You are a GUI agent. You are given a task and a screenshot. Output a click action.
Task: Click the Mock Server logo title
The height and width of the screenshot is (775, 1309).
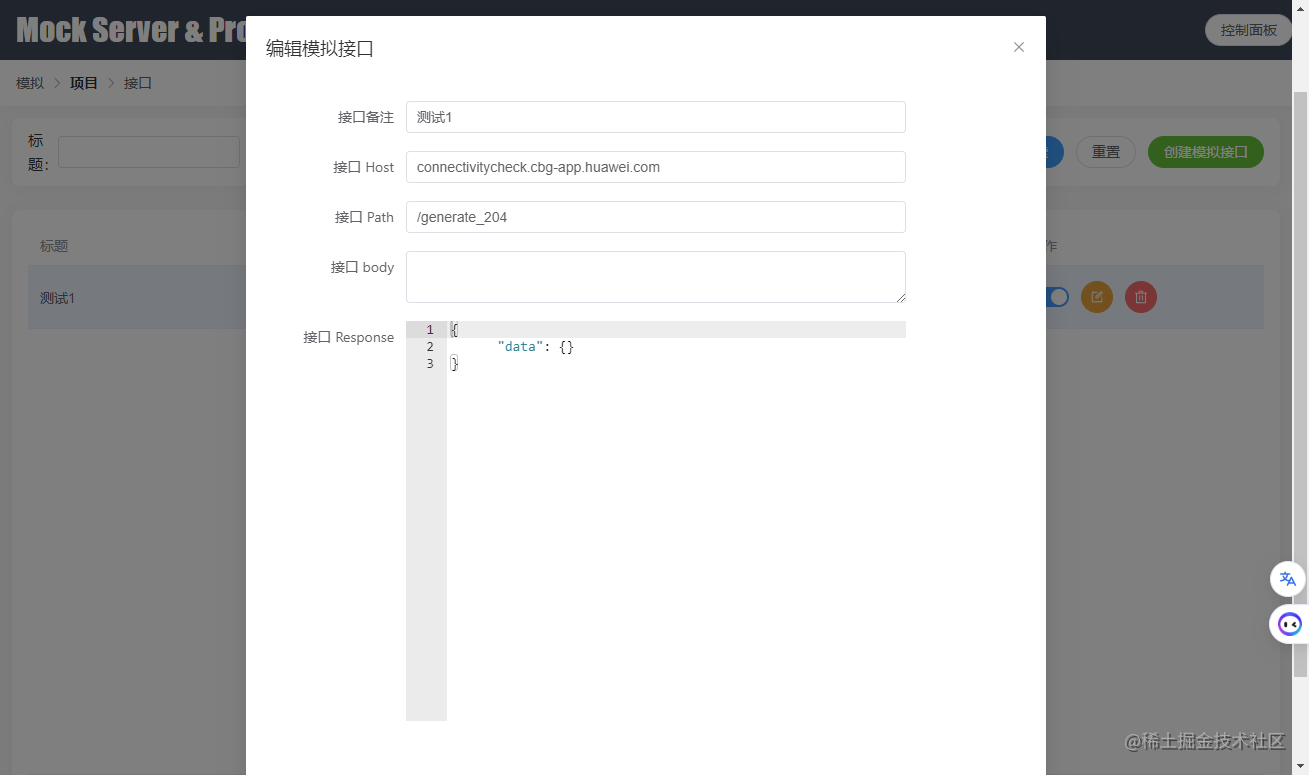pyautogui.click(x=131, y=30)
